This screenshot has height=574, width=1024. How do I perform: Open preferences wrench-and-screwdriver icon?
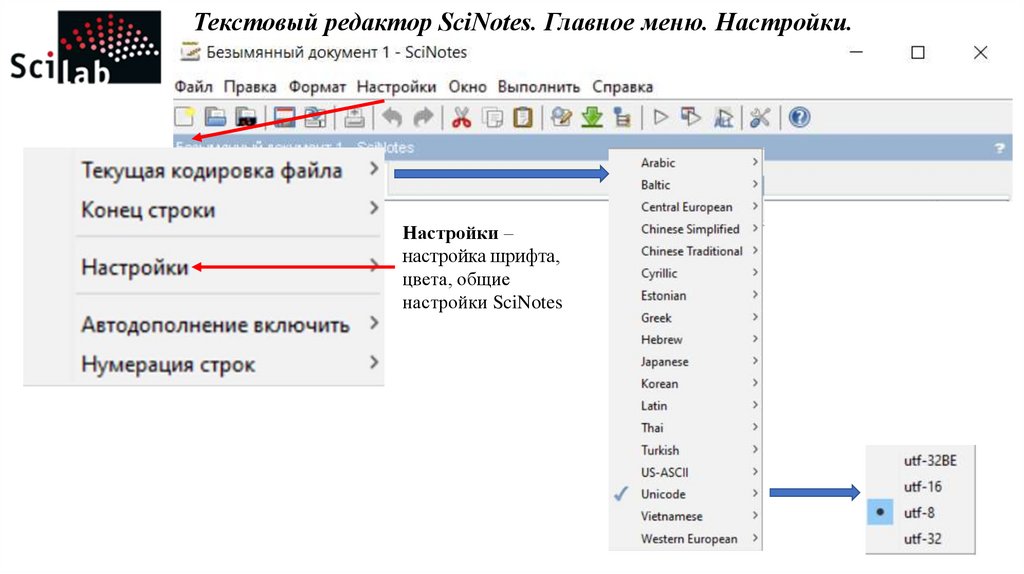760,118
